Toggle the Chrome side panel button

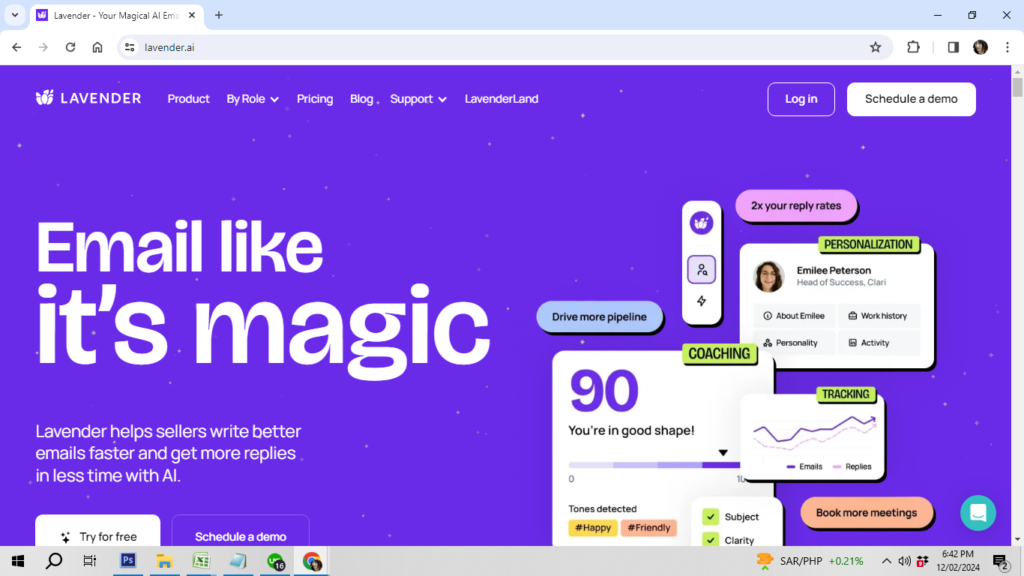pyautogui.click(x=953, y=47)
